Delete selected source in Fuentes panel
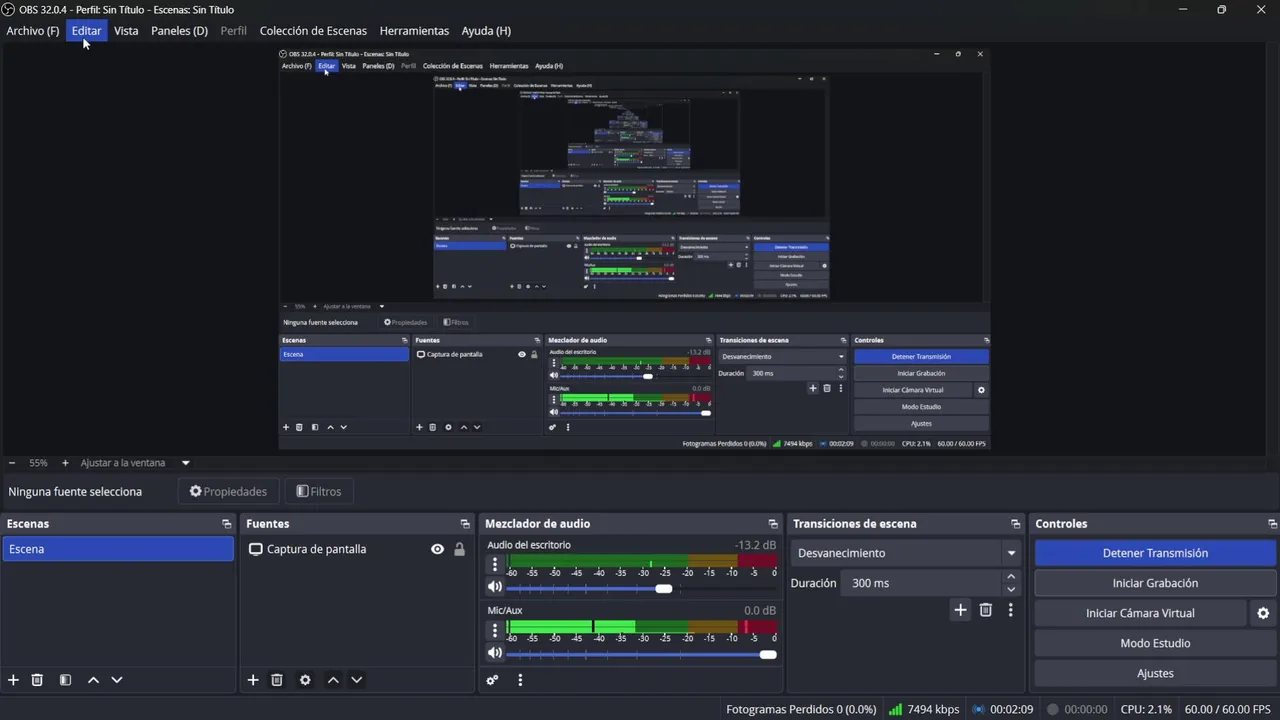The image size is (1280, 720). 277,680
